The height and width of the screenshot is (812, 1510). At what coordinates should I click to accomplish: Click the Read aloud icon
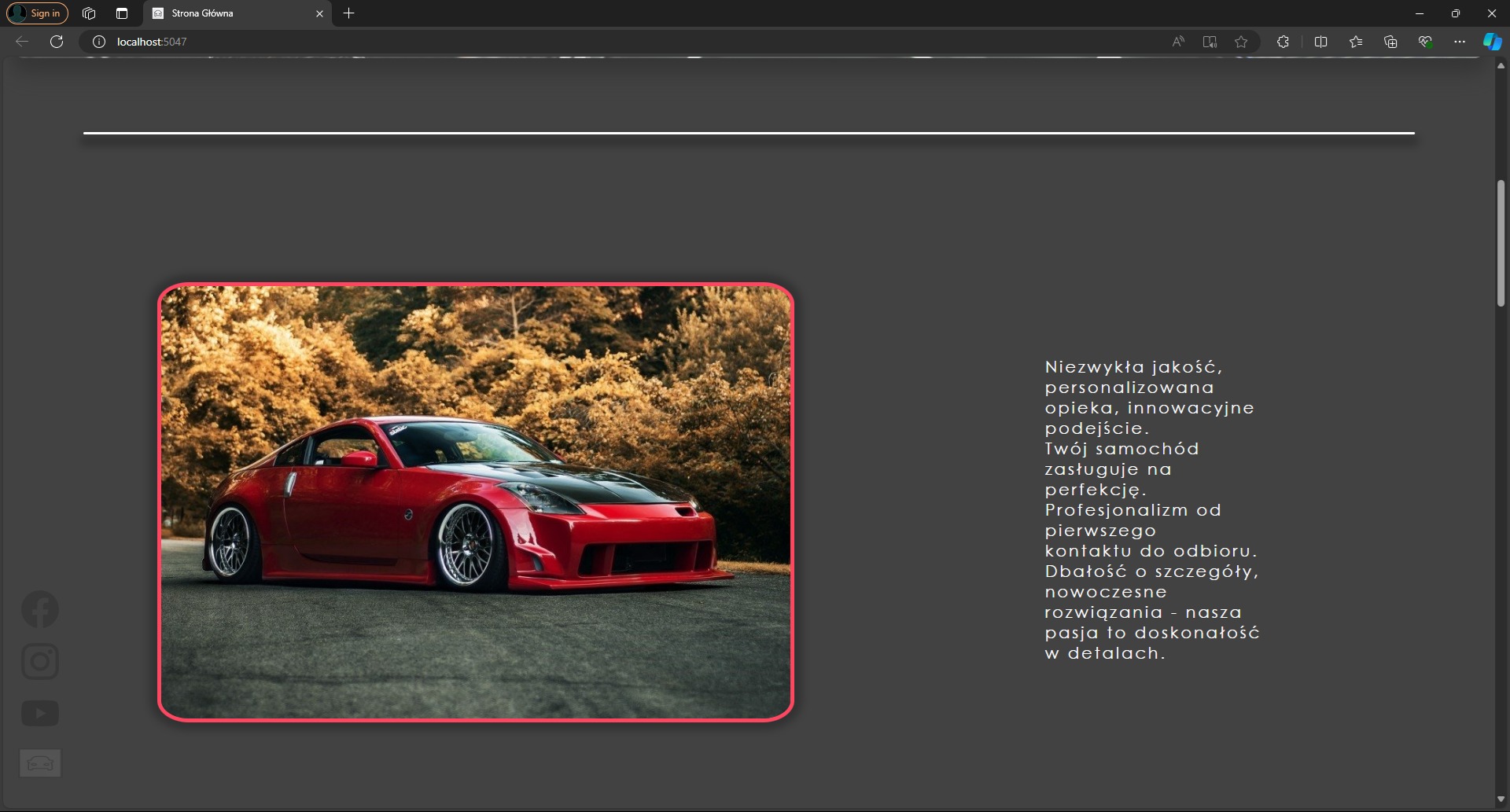coord(1178,42)
